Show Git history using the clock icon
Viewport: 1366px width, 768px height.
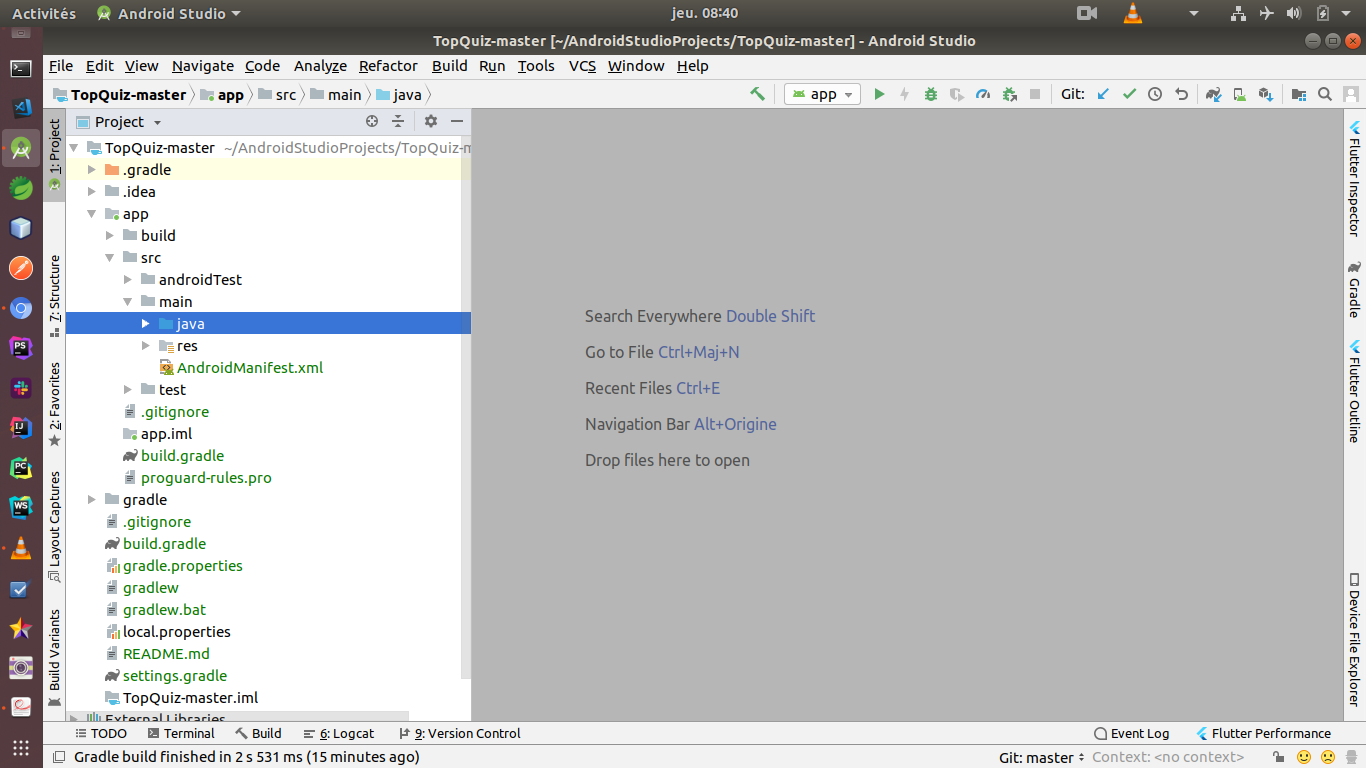[1156, 94]
